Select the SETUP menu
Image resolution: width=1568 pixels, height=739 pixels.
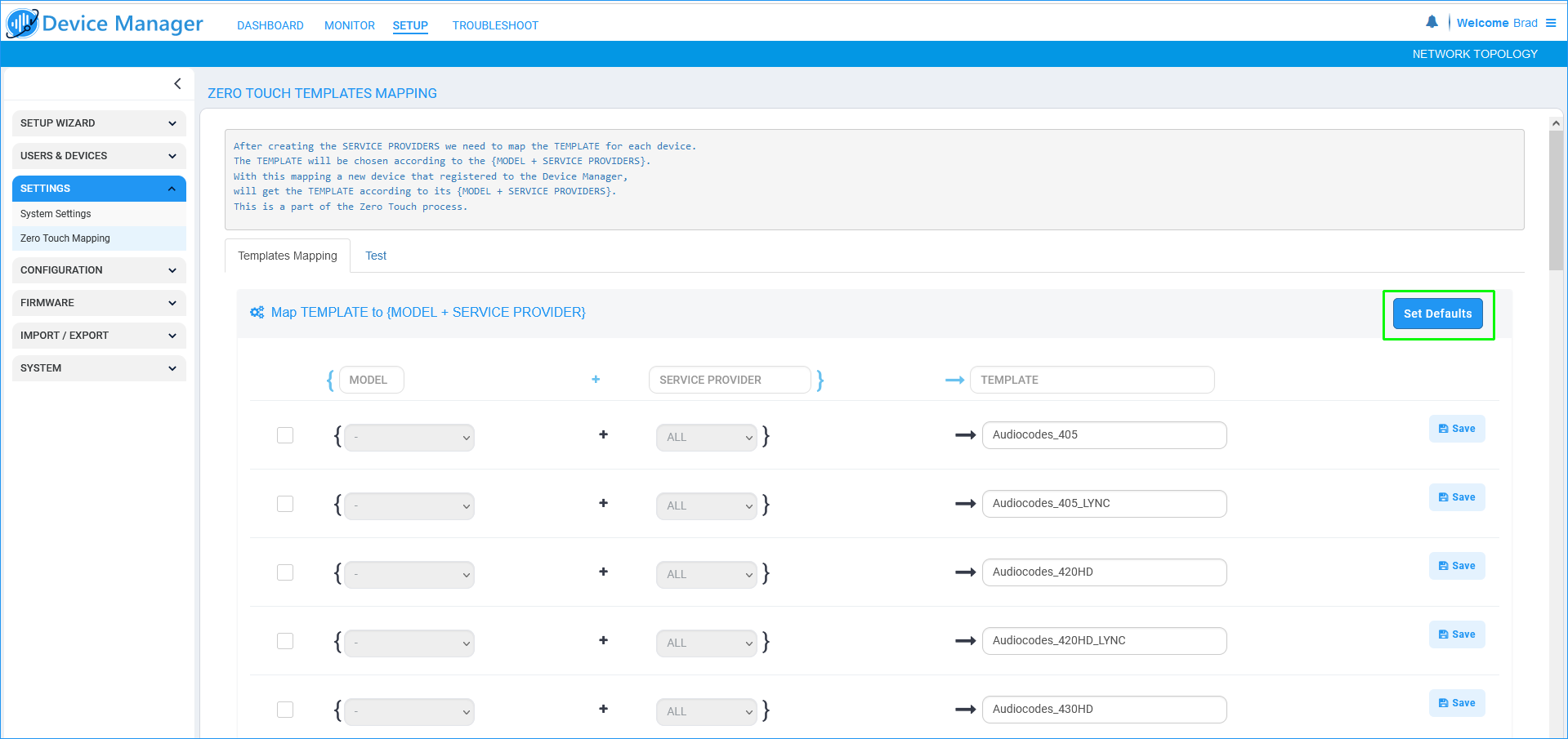410,25
